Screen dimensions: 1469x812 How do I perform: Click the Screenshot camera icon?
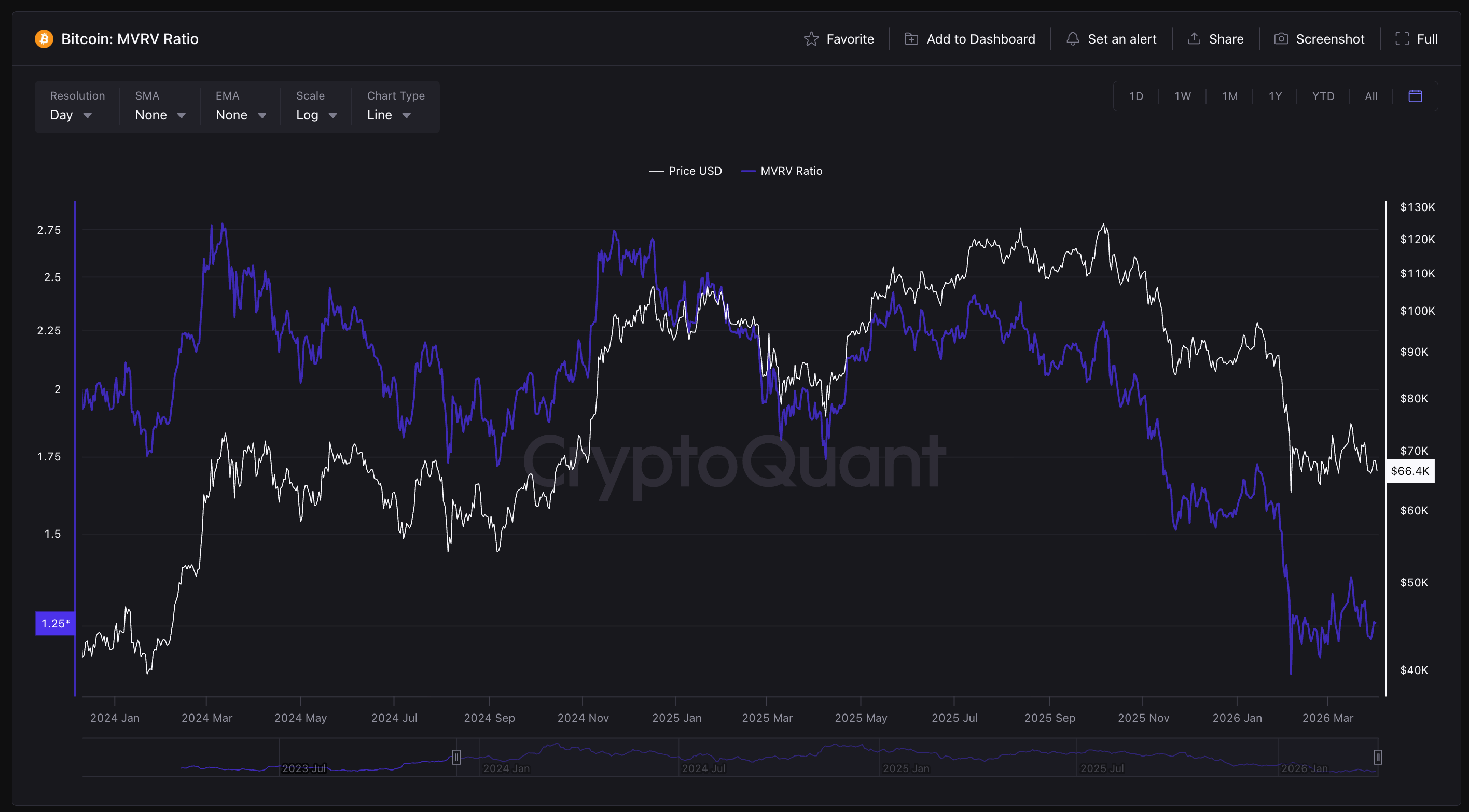[1281, 39]
